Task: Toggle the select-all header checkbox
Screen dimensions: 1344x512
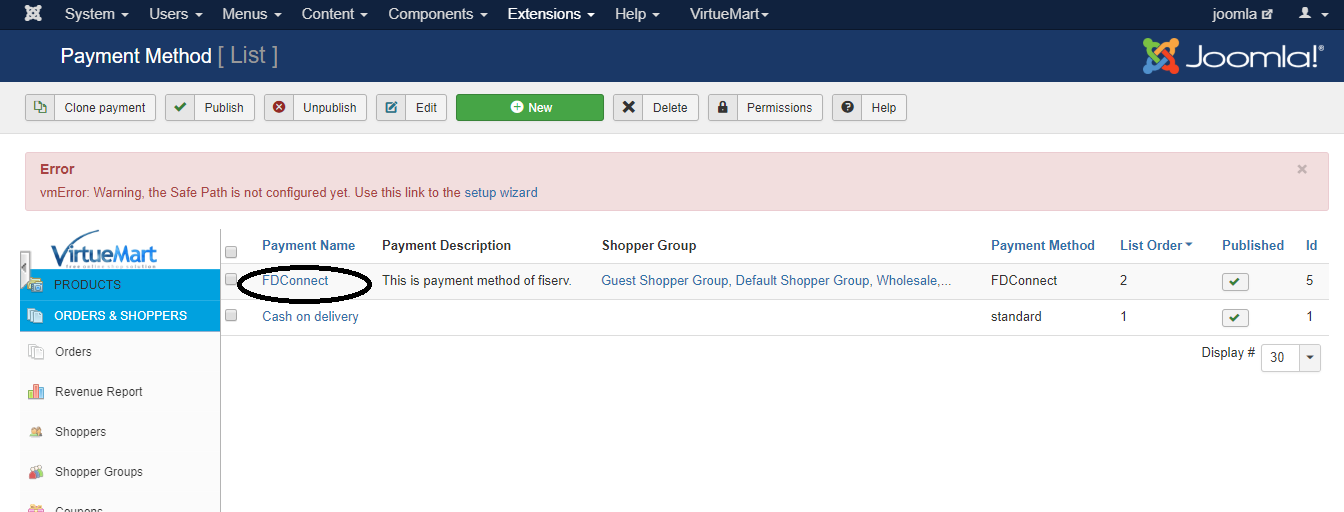Action: [231, 252]
